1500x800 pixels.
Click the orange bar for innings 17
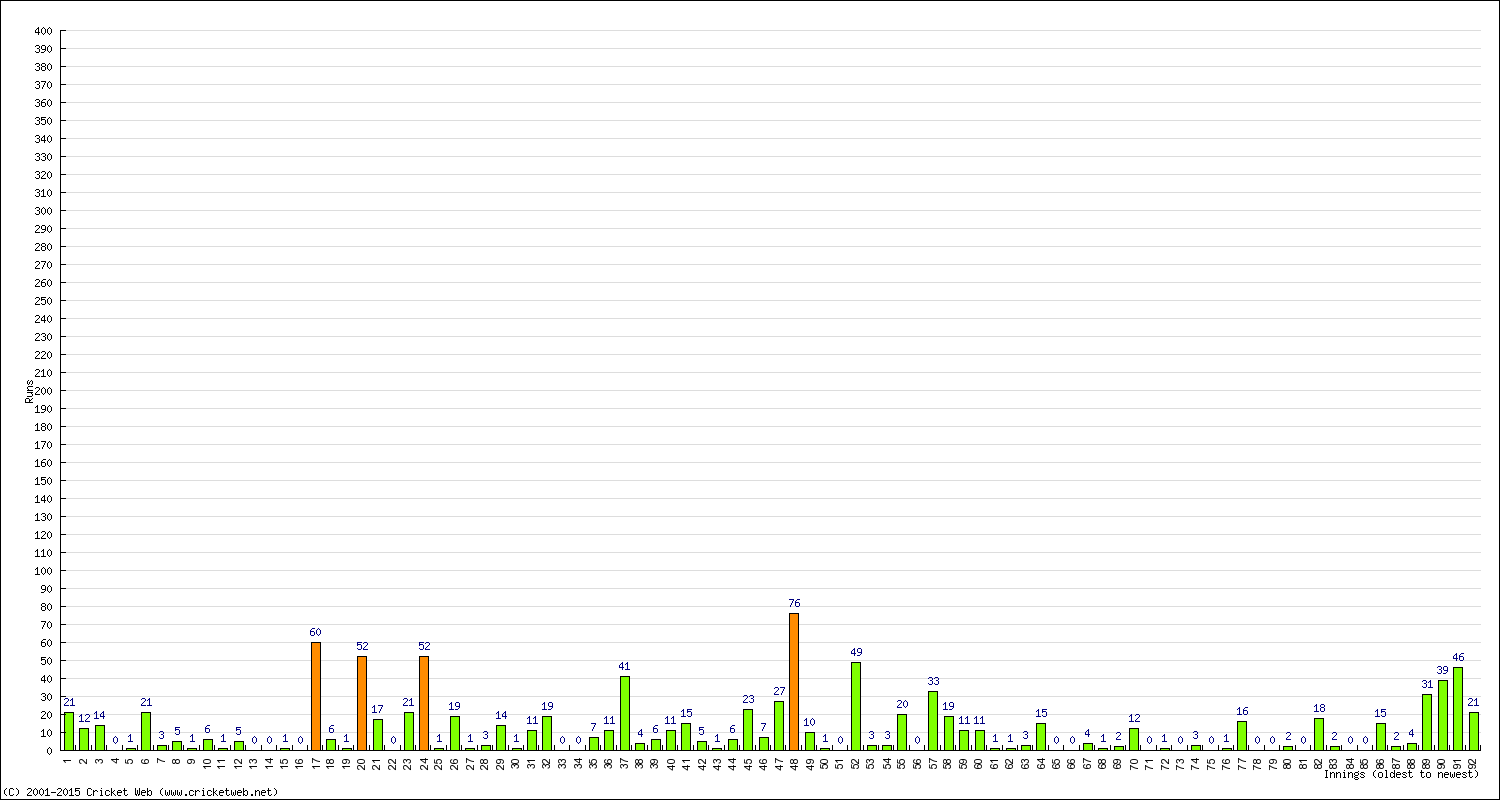click(316, 696)
